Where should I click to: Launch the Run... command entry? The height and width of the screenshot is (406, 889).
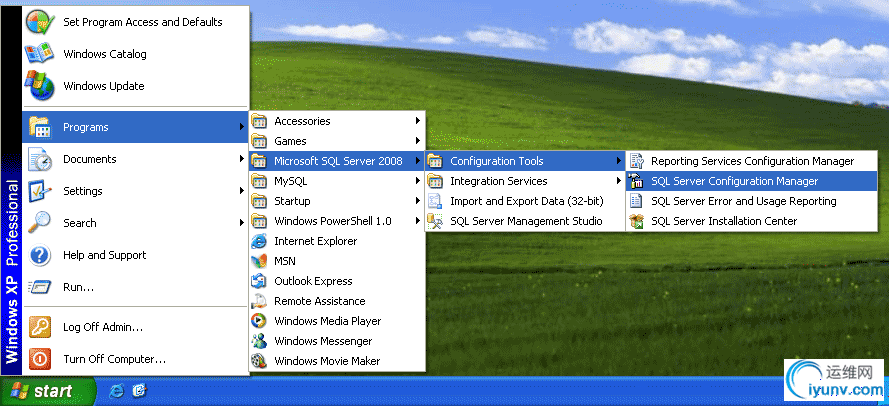[136, 287]
